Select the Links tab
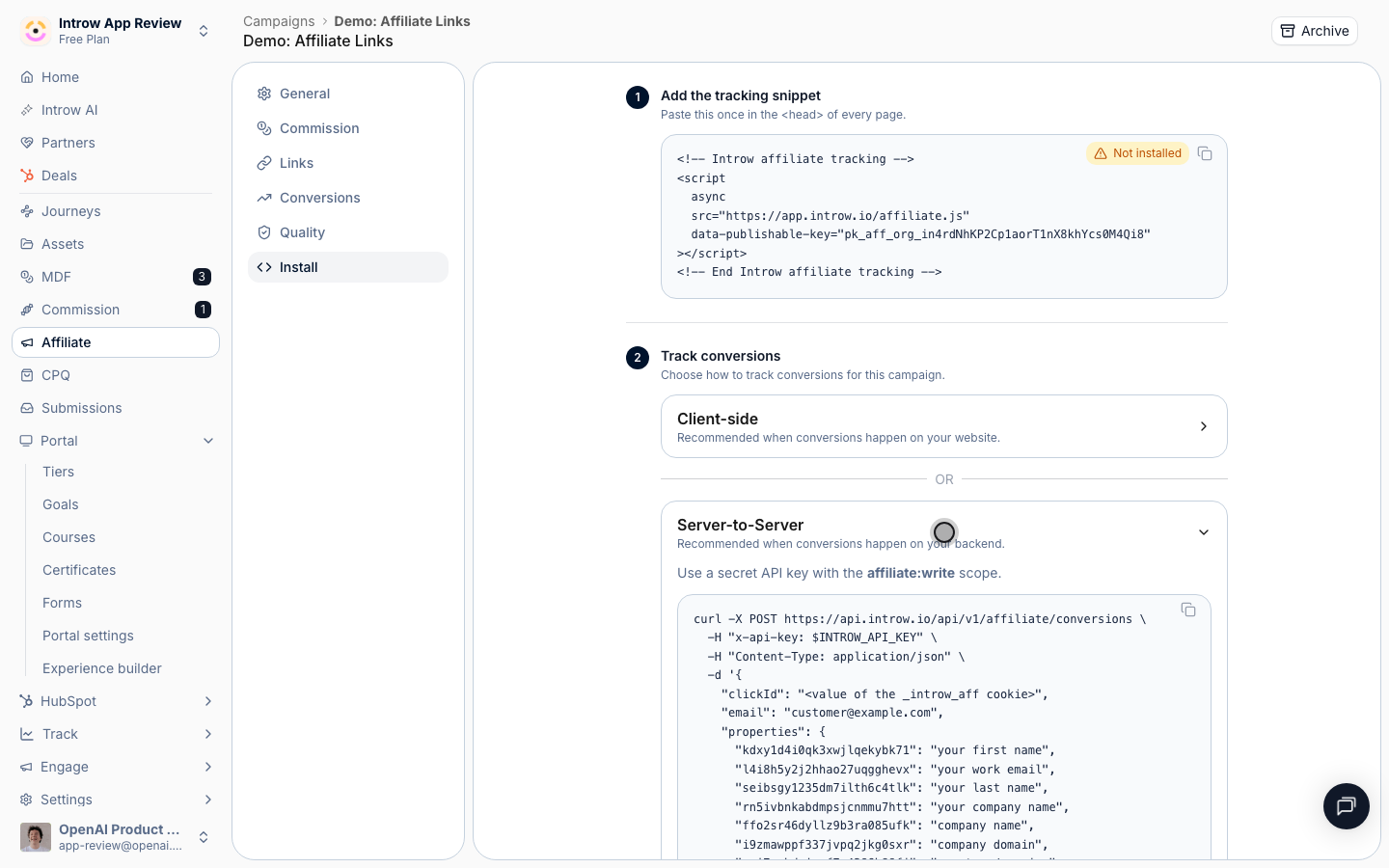 pos(348,163)
